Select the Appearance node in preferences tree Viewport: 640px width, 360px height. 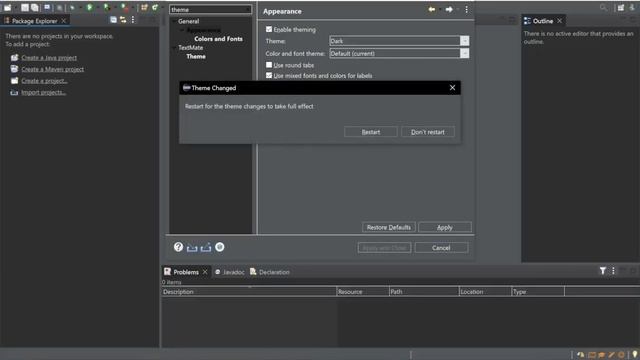coord(204,30)
